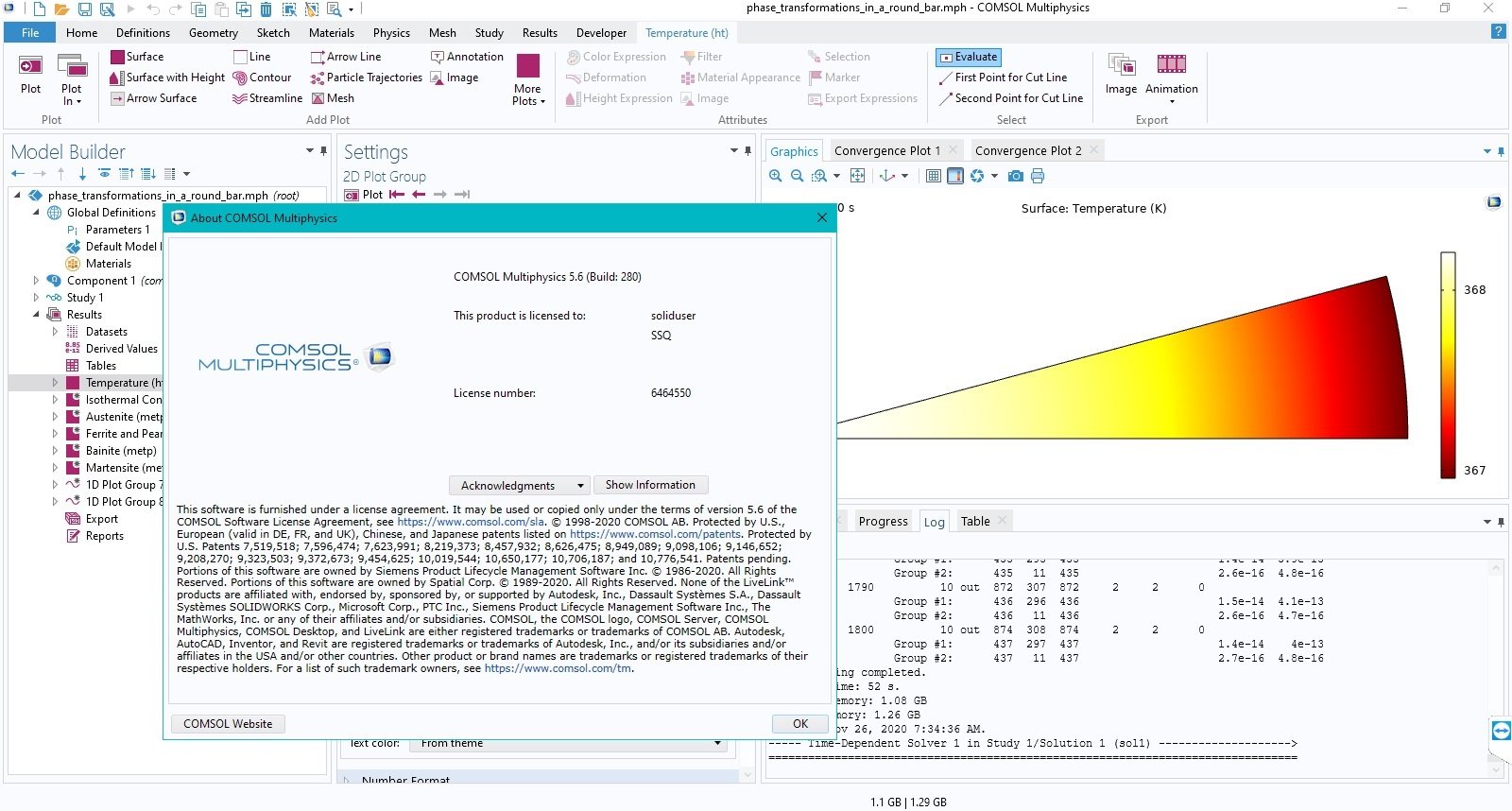Viewport: 1512px width, 811px height.
Task: Export Image from the ribbon
Action: point(1121,75)
